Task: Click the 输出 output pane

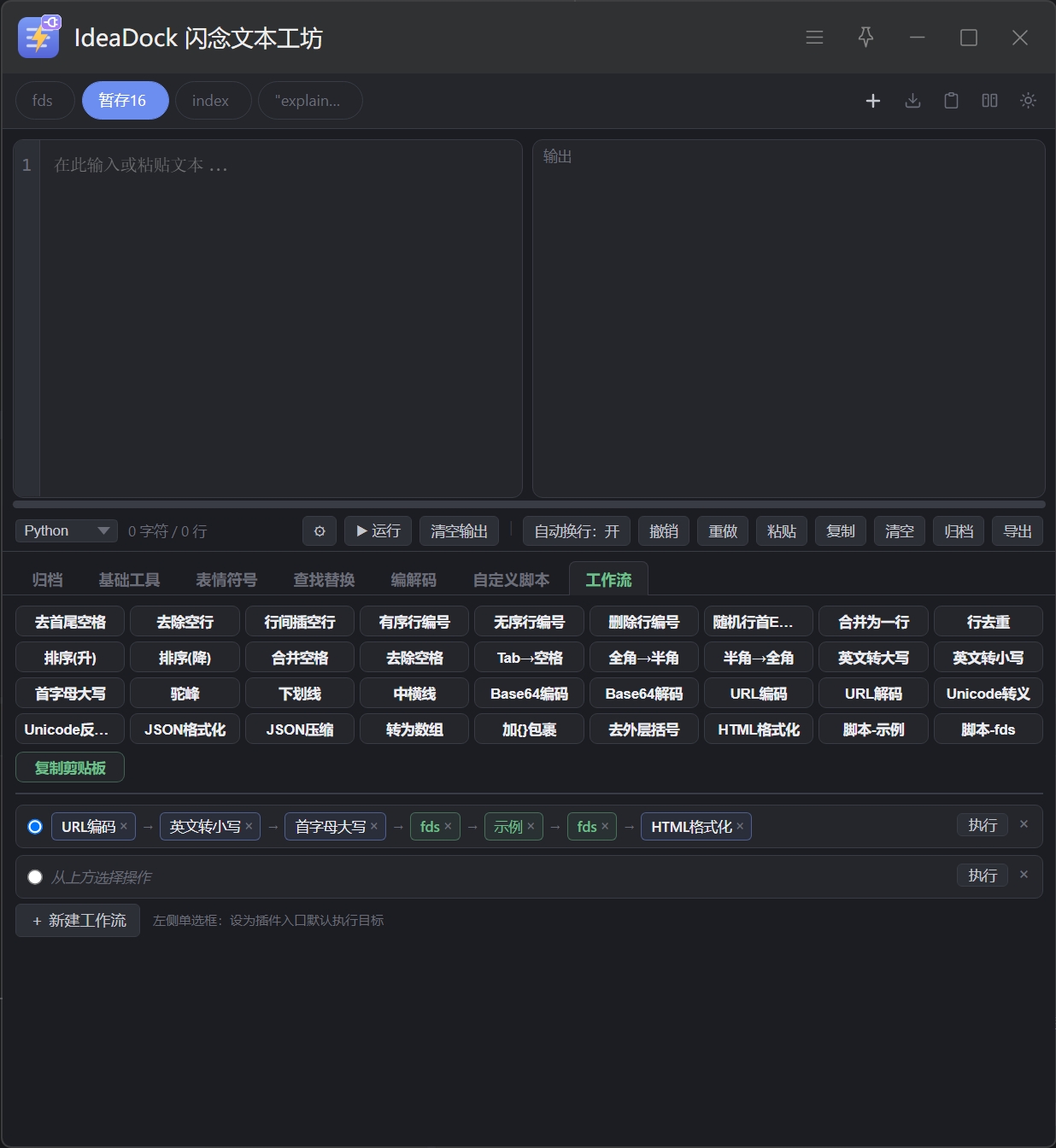Action: click(x=789, y=319)
